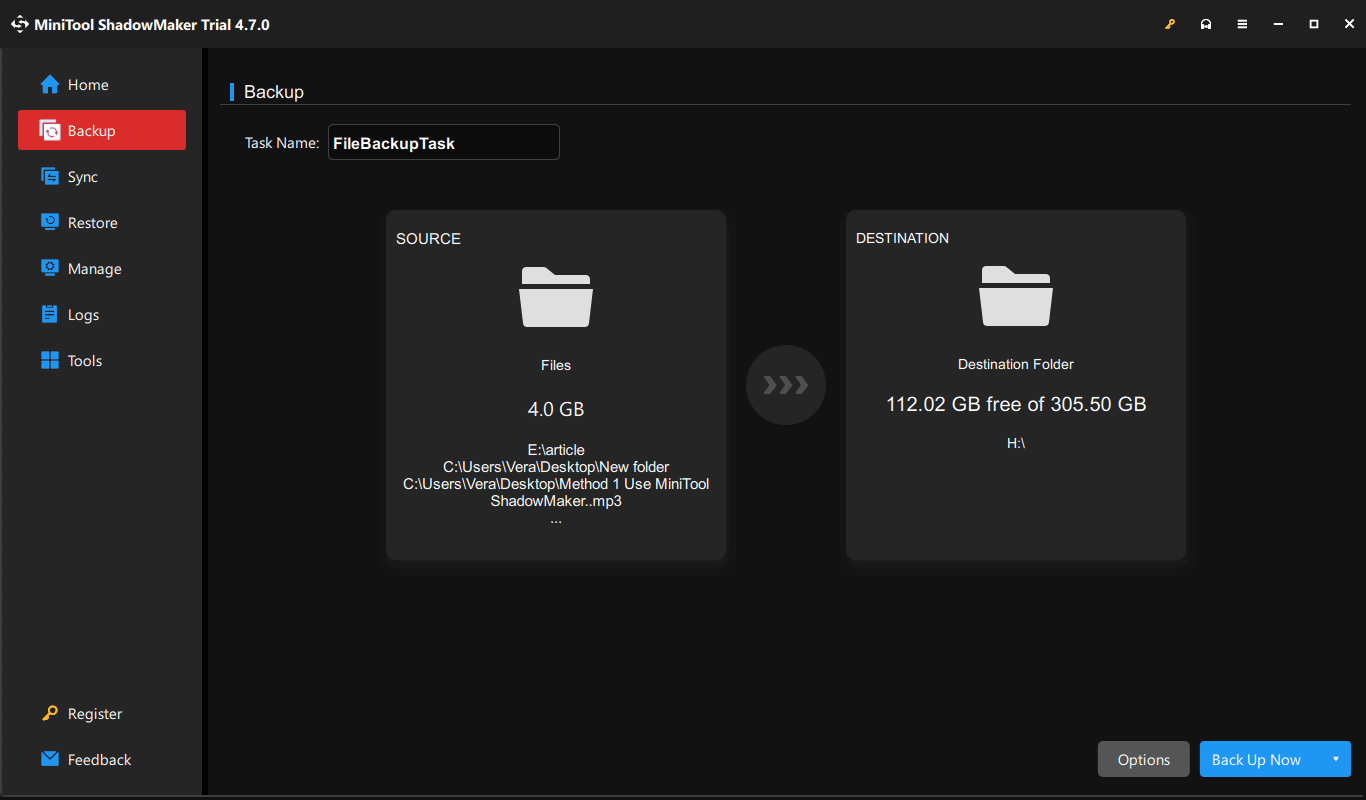Click the Desktop\New folder source path
The image size is (1366, 800).
[556, 467]
